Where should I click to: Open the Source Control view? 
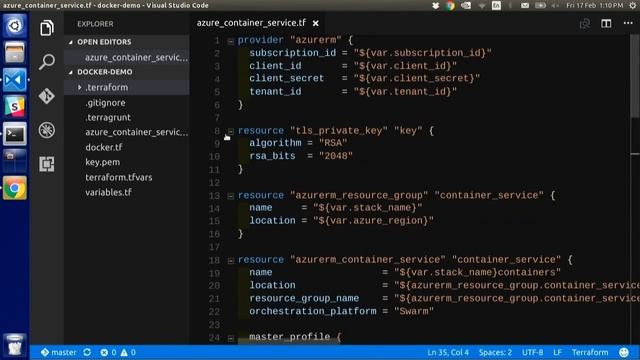click(x=47, y=96)
